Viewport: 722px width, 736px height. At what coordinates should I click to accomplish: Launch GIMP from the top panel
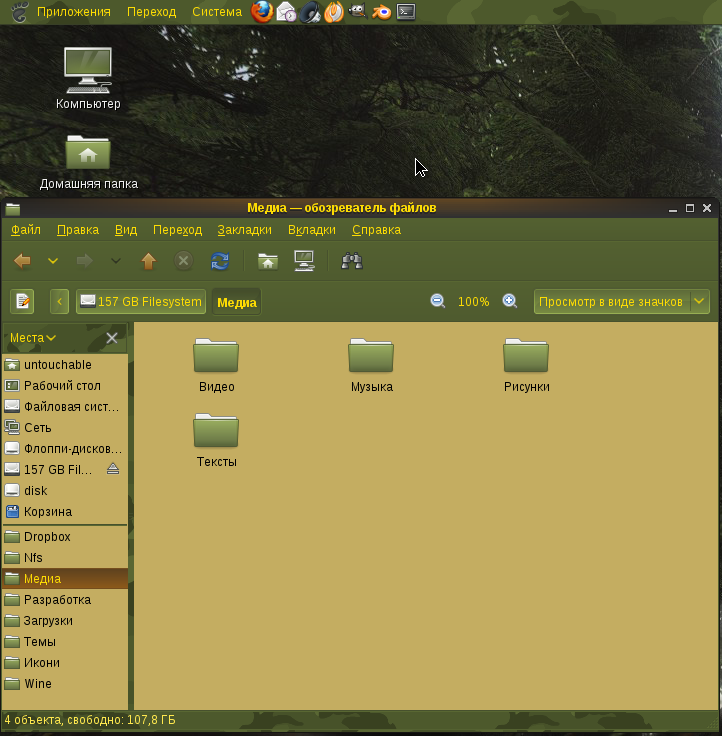pos(358,11)
